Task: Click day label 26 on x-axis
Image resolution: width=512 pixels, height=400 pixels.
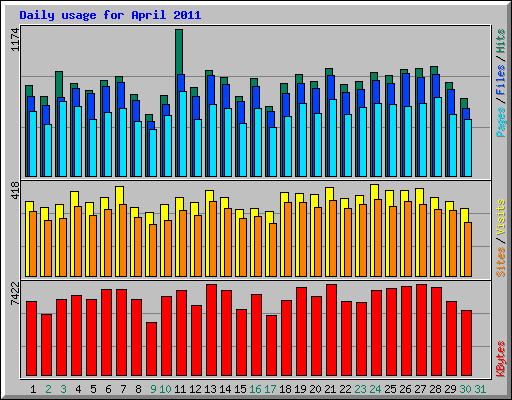Action: coord(405,389)
